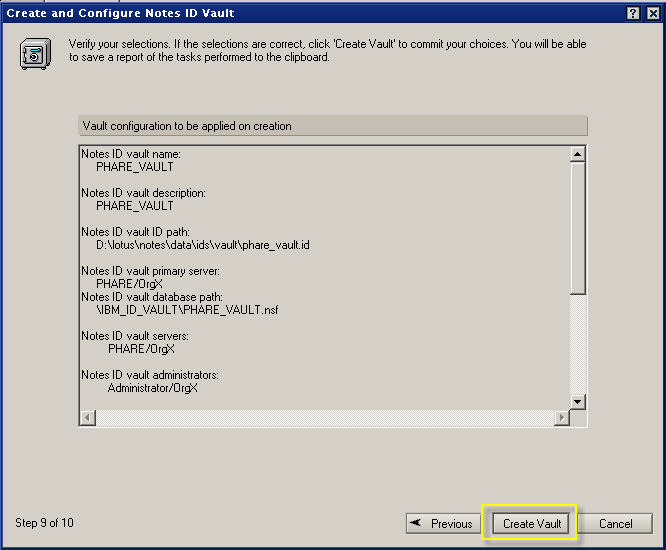Image resolution: width=666 pixels, height=550 pixels.
Task: Open the help question mark in title bar
Action: pyautogui.click(x=633, y=13)
